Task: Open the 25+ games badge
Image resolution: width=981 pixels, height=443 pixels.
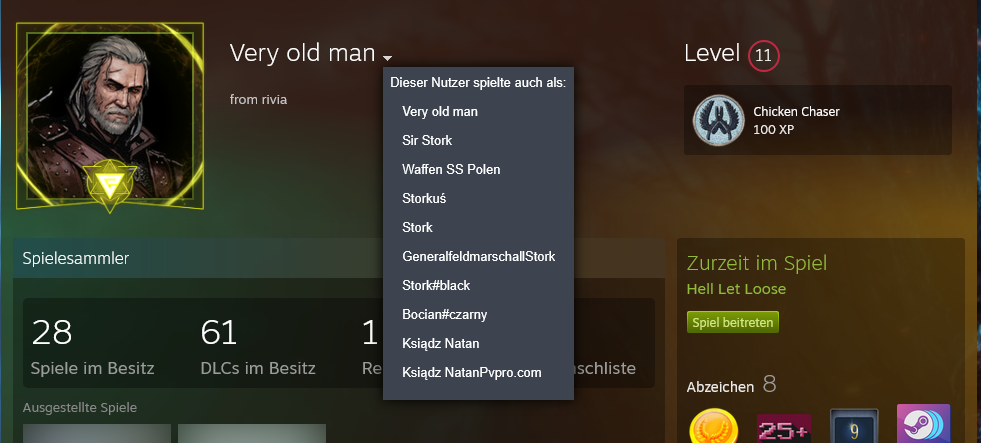Action: click(x=783, y=428)
